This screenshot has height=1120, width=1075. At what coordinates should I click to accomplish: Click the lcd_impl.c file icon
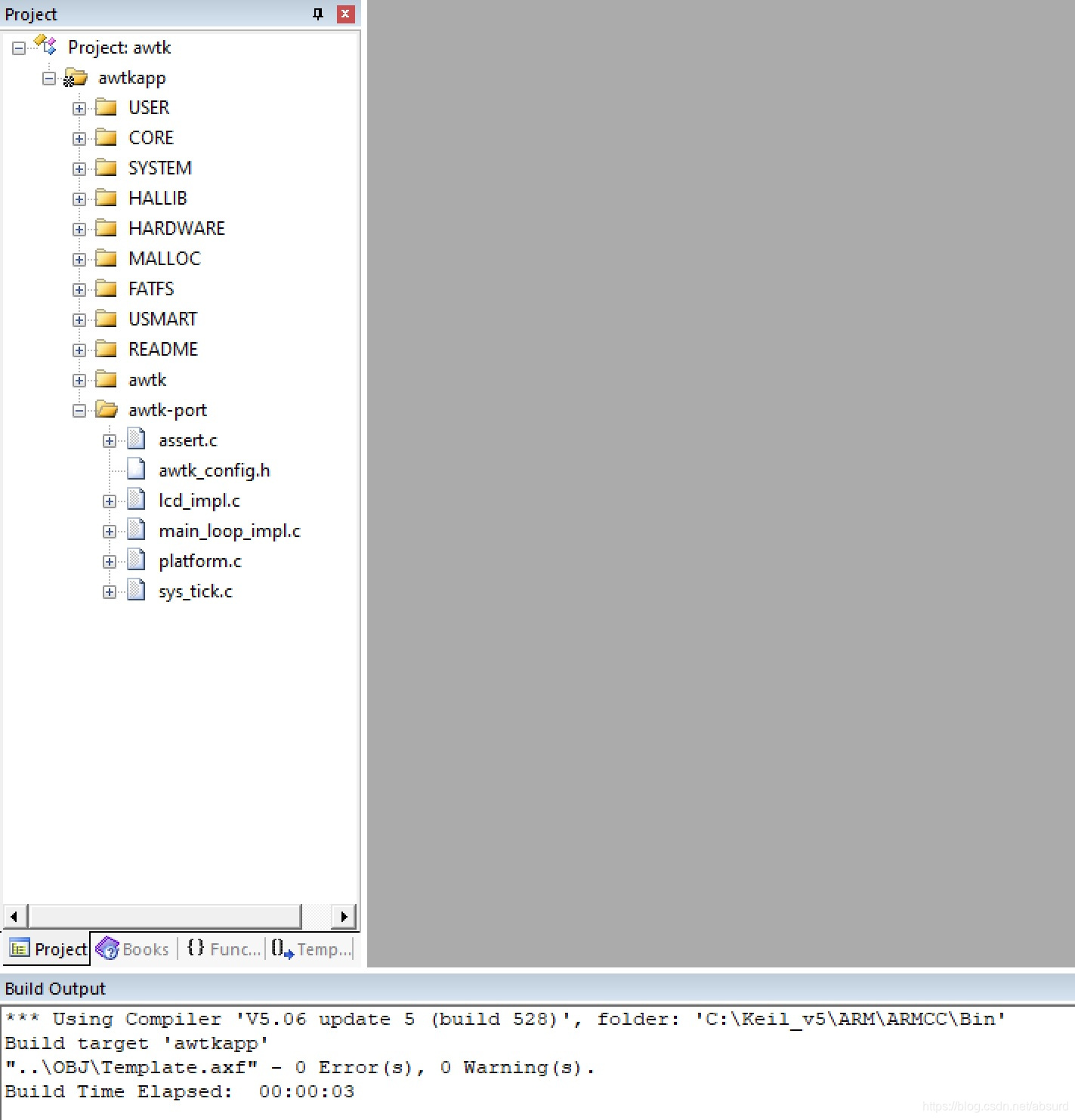click(137, 499)
